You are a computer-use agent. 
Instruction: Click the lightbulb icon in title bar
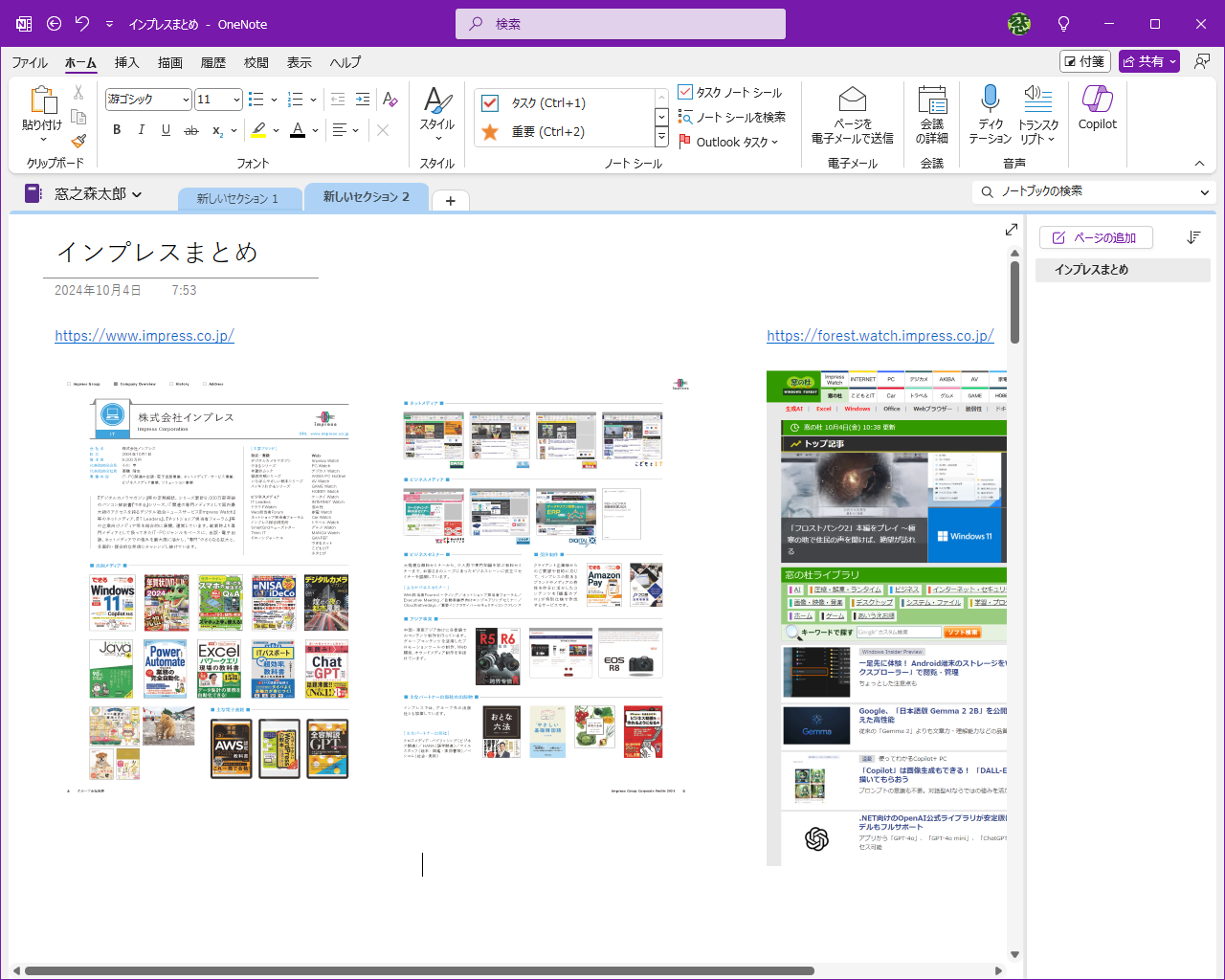click(1063, 24)
